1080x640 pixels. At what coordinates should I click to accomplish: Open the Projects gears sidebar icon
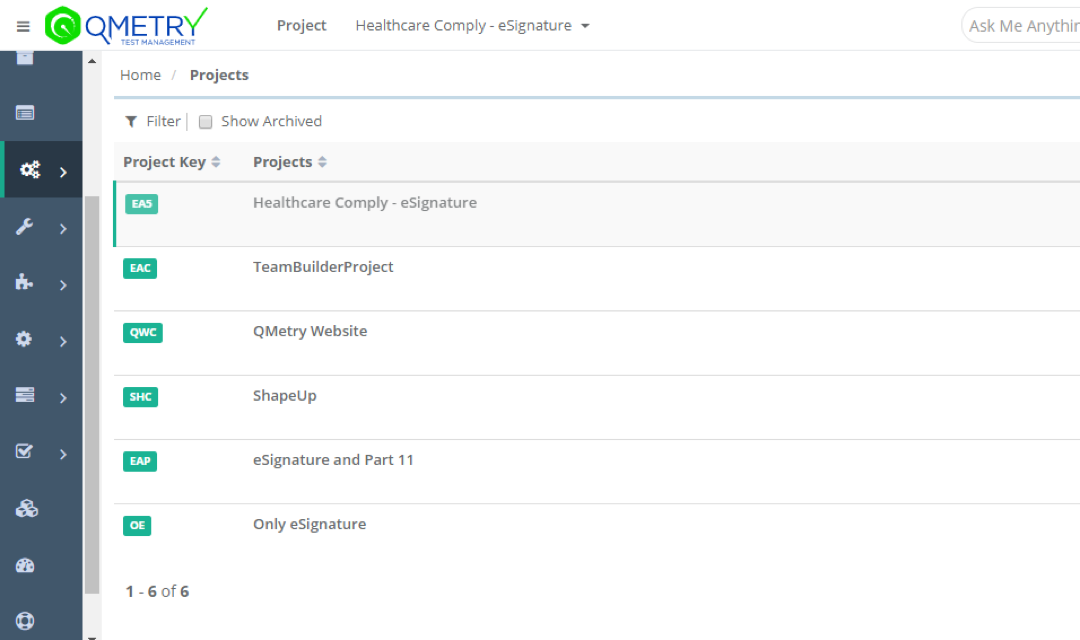coord(30,169)
